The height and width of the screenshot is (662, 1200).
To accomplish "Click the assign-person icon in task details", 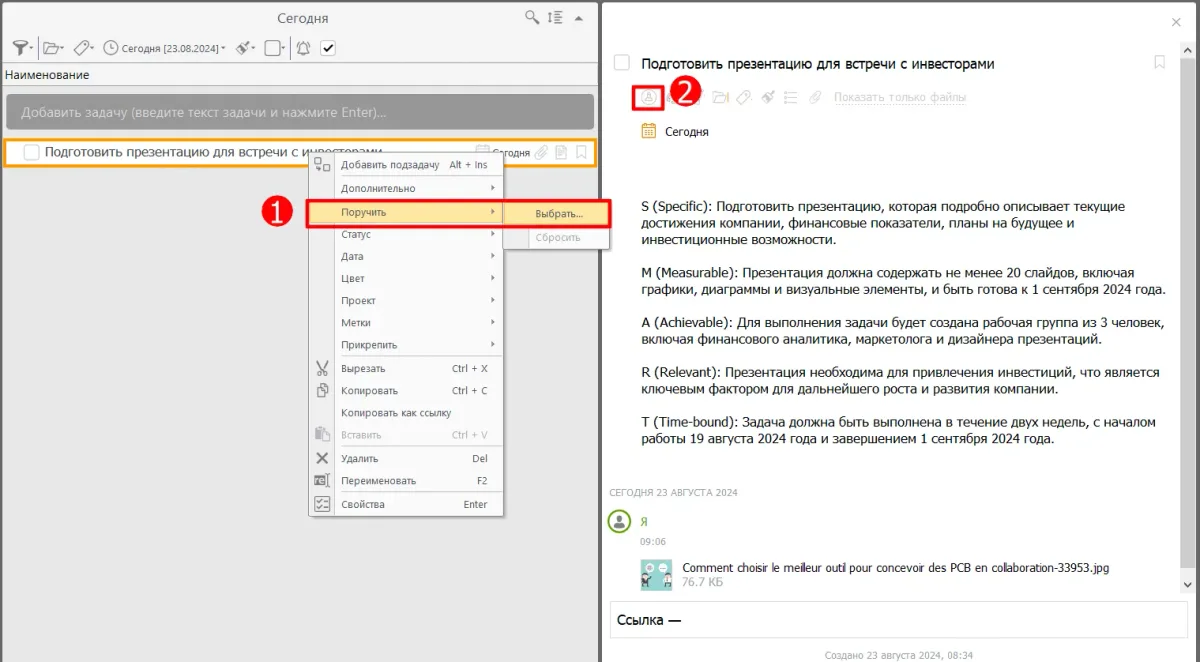I will (648, 97).
